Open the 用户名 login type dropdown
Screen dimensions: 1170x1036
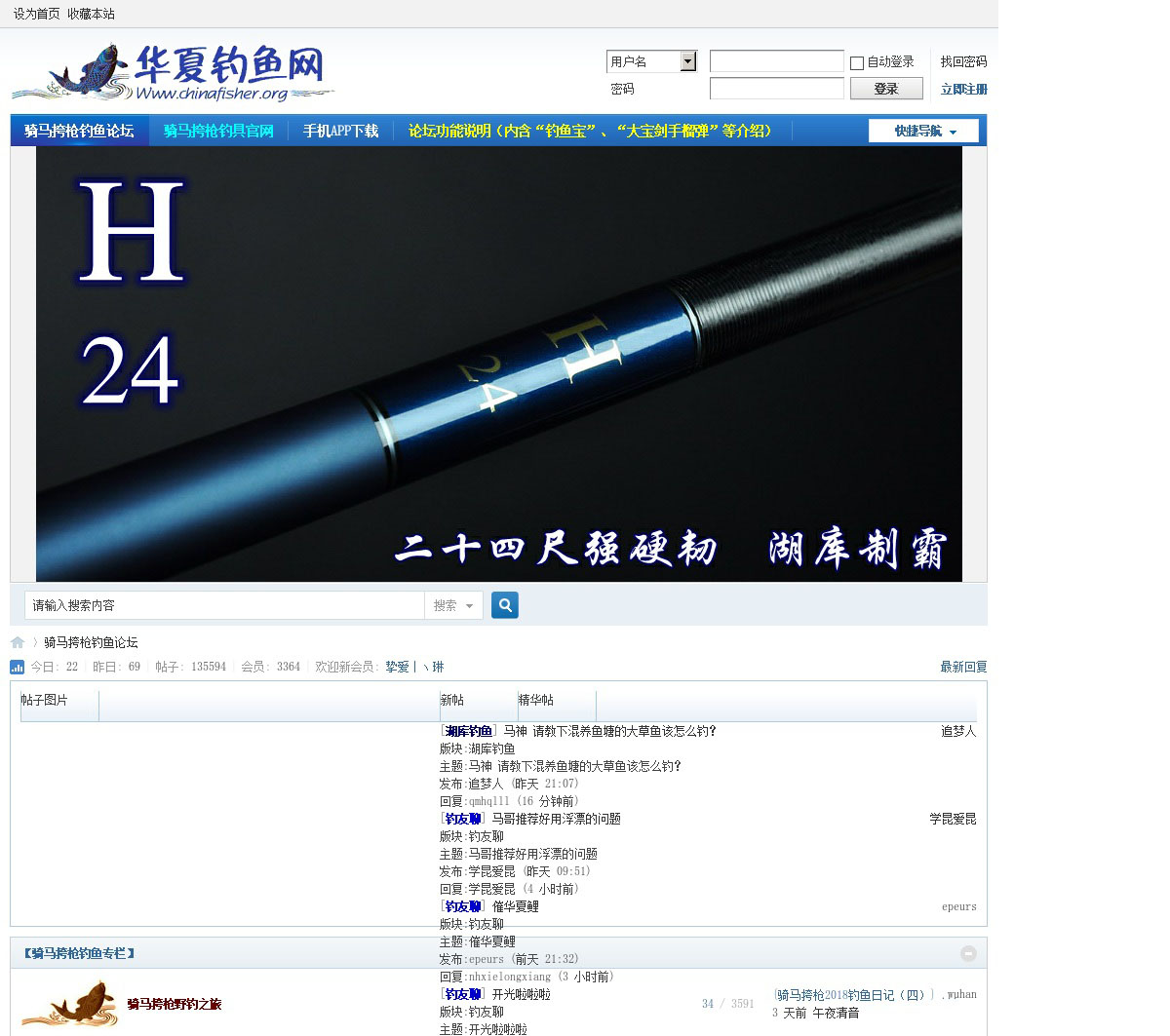coord(687,61)
